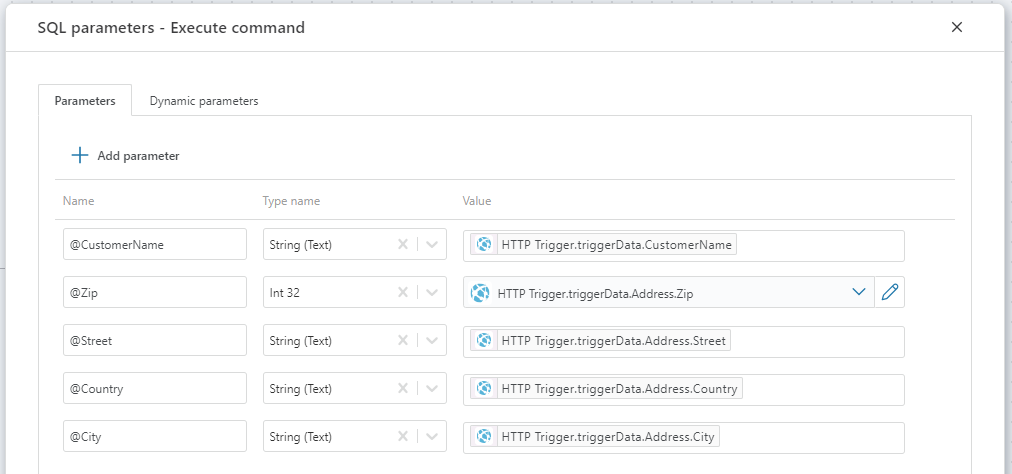Click the @CustomerName name input field
The image size is (1012, 474).
click(x=154, y=244)
